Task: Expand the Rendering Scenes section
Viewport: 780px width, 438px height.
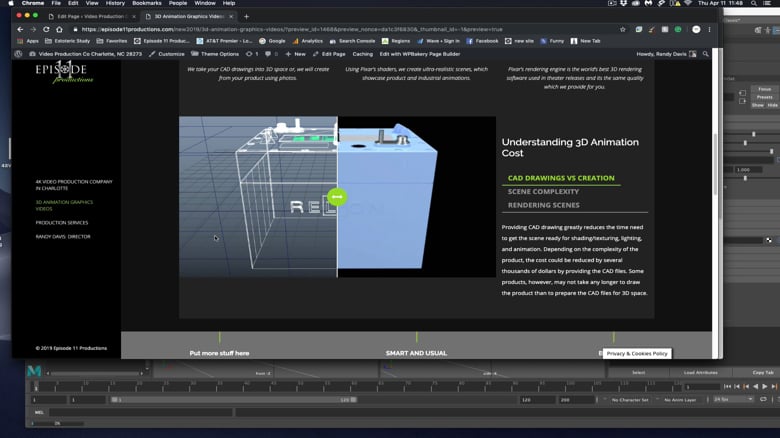Action: coord(543,205)
